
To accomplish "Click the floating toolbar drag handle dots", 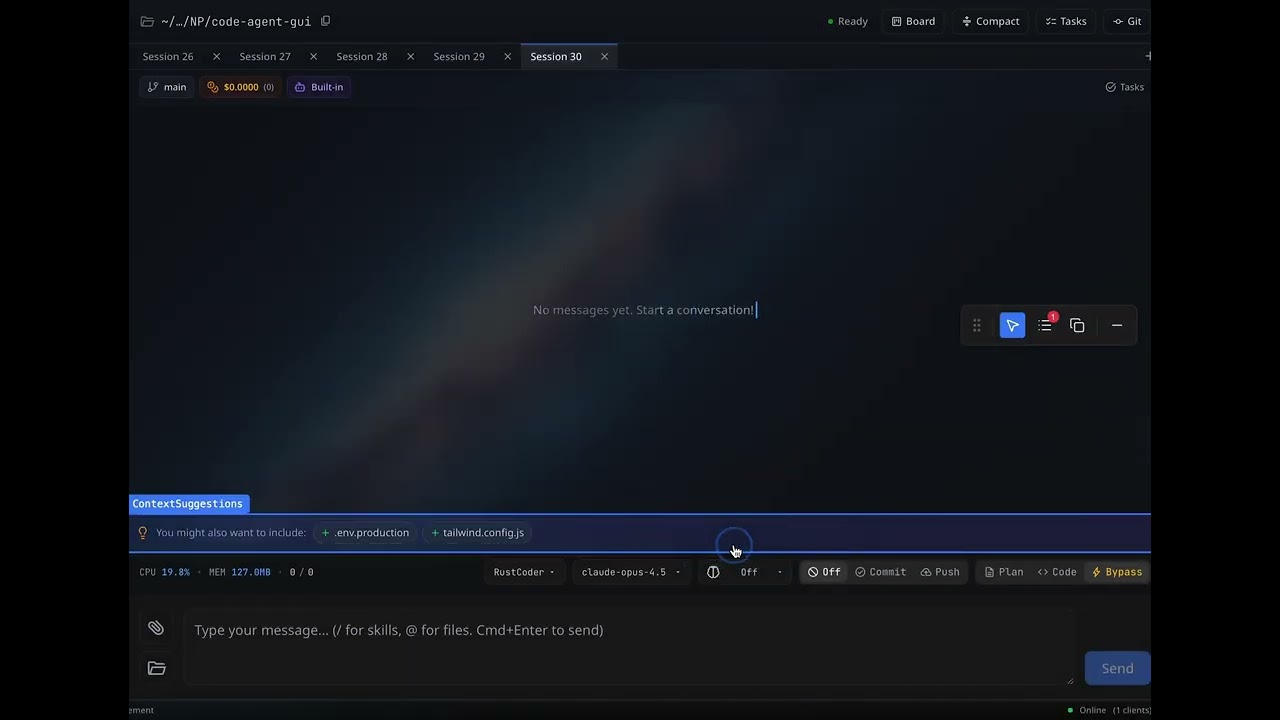I will coord(977,326).
